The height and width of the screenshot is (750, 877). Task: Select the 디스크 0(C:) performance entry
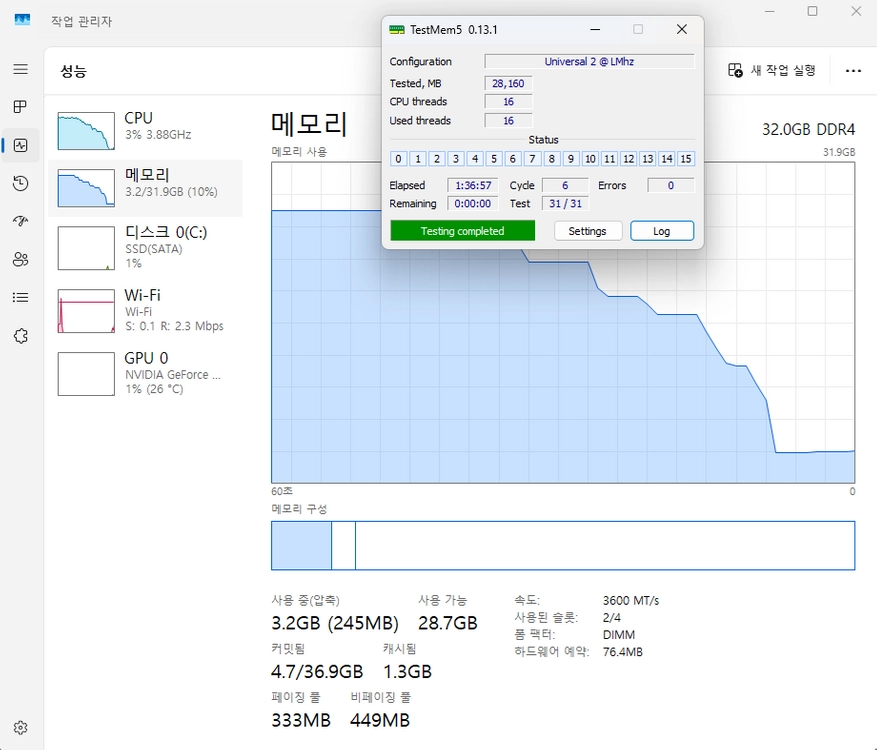pos(145,248)
